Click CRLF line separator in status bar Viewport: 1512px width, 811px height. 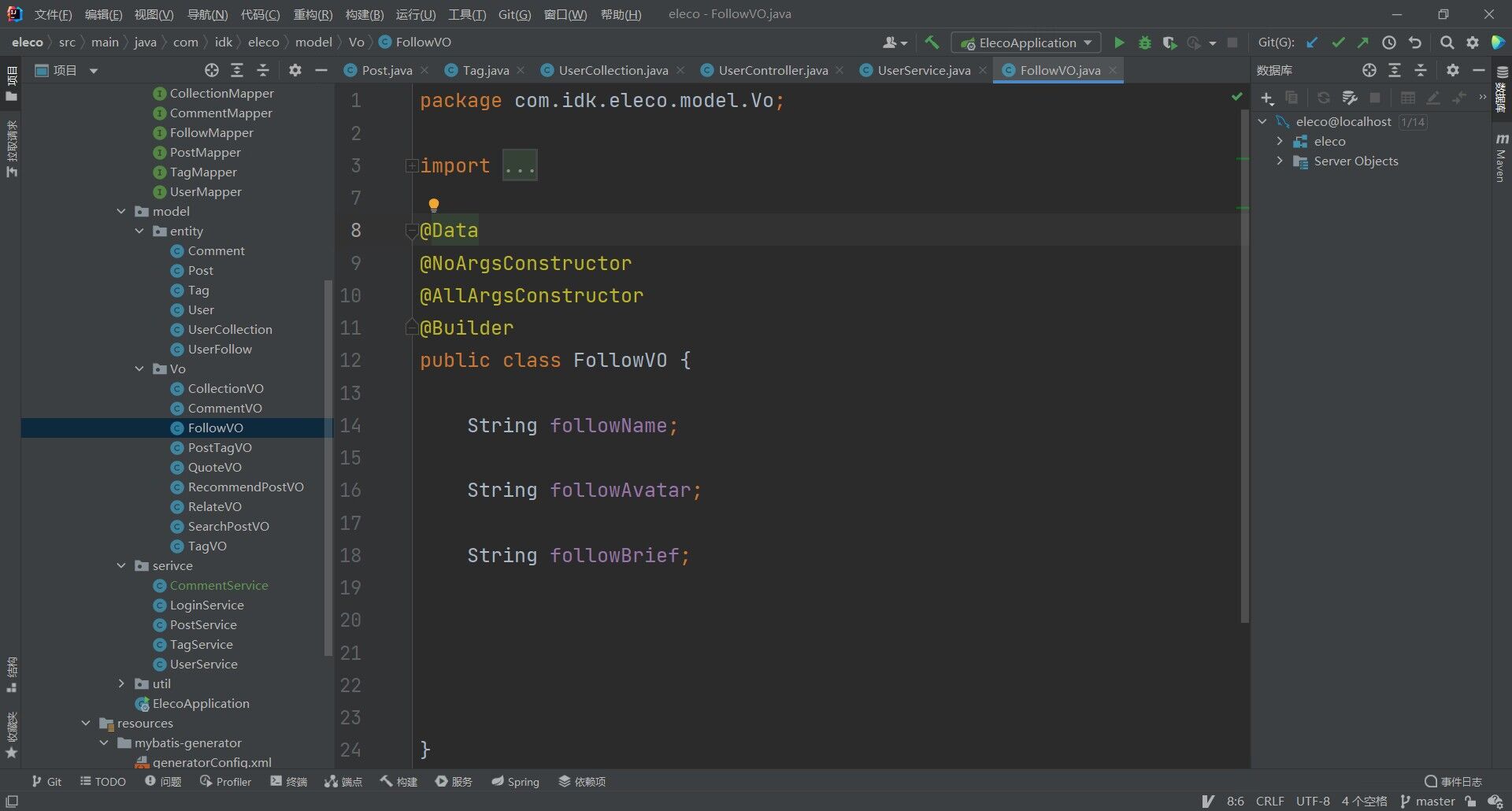(x=1269, y=801)
